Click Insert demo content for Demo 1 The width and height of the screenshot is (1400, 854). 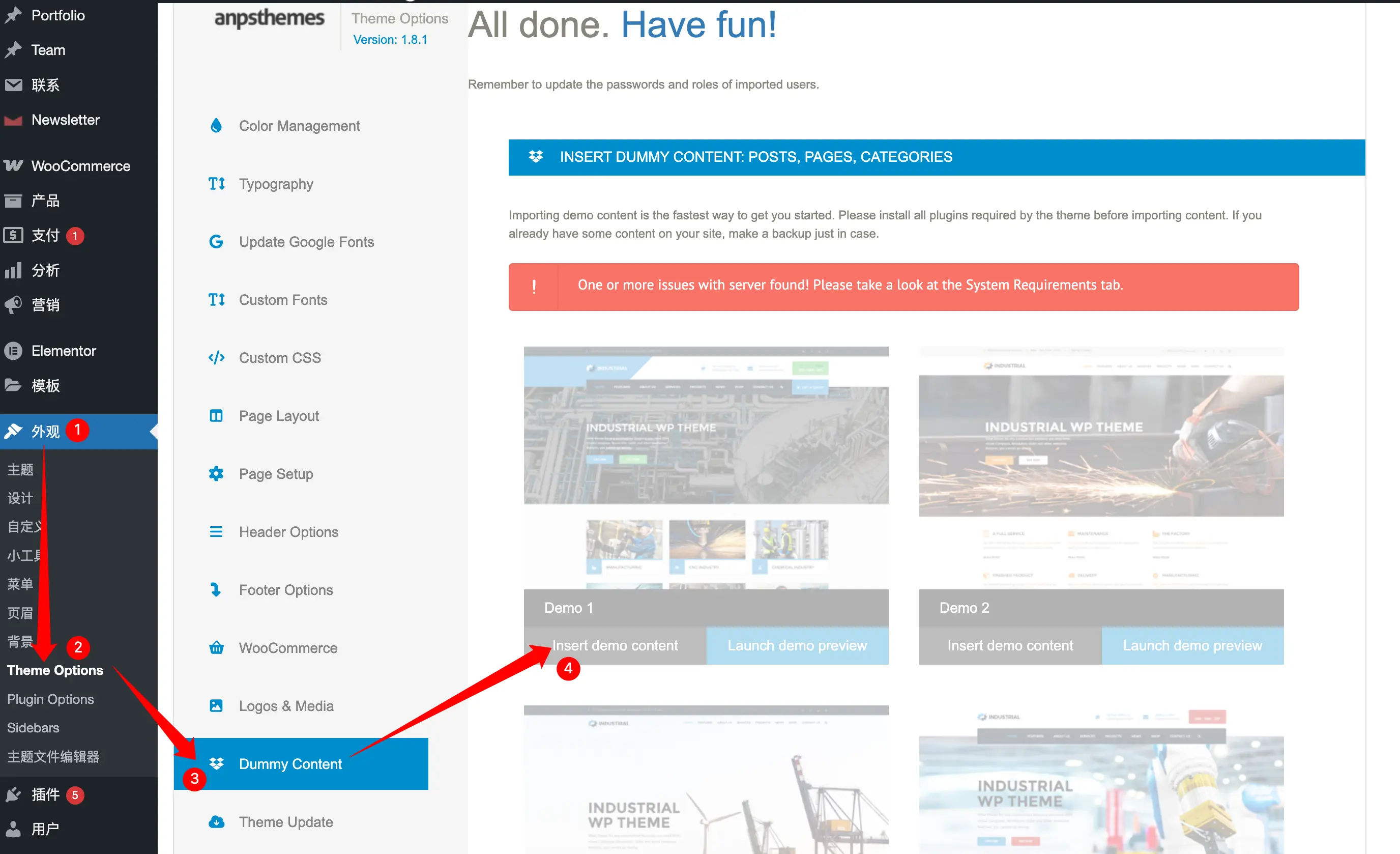615,645
